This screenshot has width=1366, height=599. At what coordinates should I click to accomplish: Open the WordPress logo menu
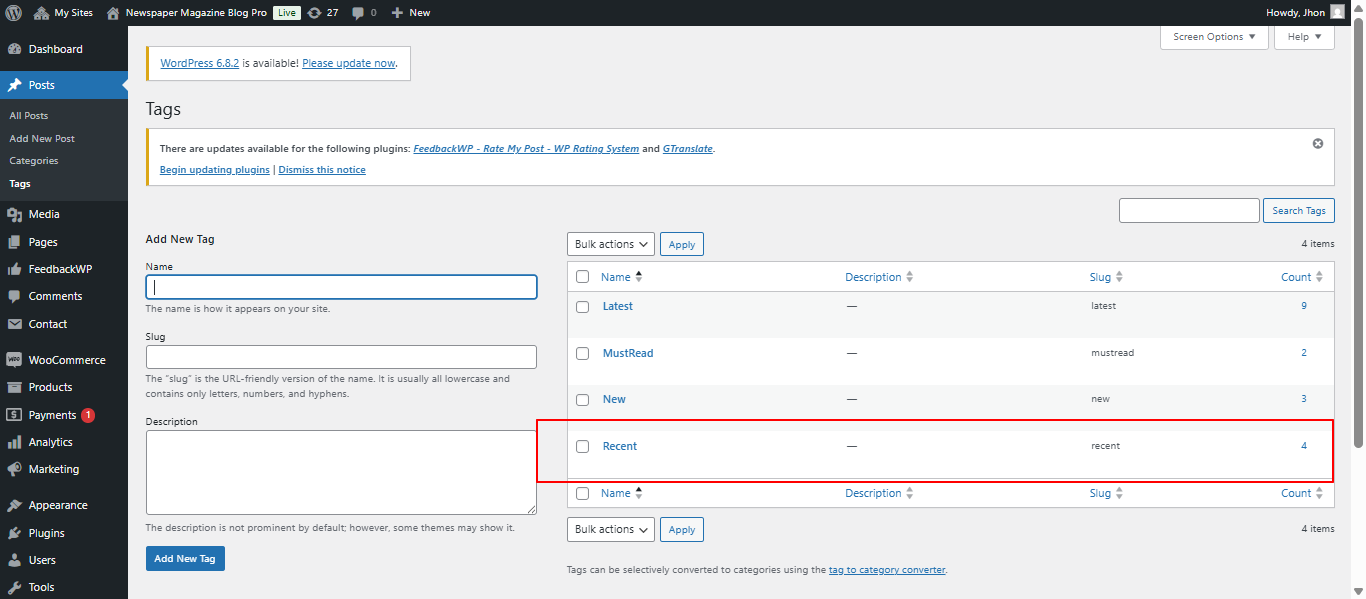(14, 12)
